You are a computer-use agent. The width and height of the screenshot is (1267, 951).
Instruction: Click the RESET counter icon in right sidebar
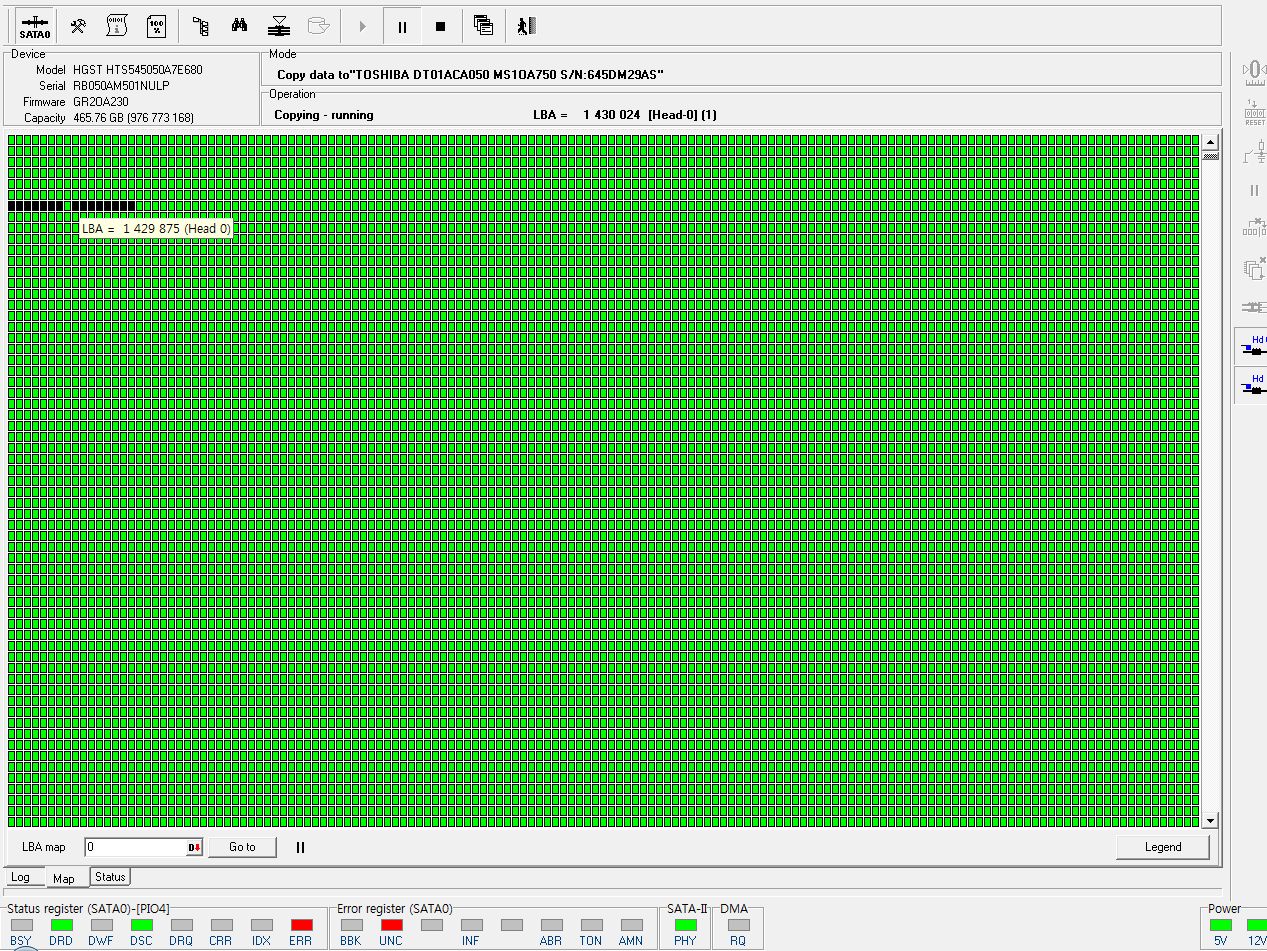click(1254, 112)
